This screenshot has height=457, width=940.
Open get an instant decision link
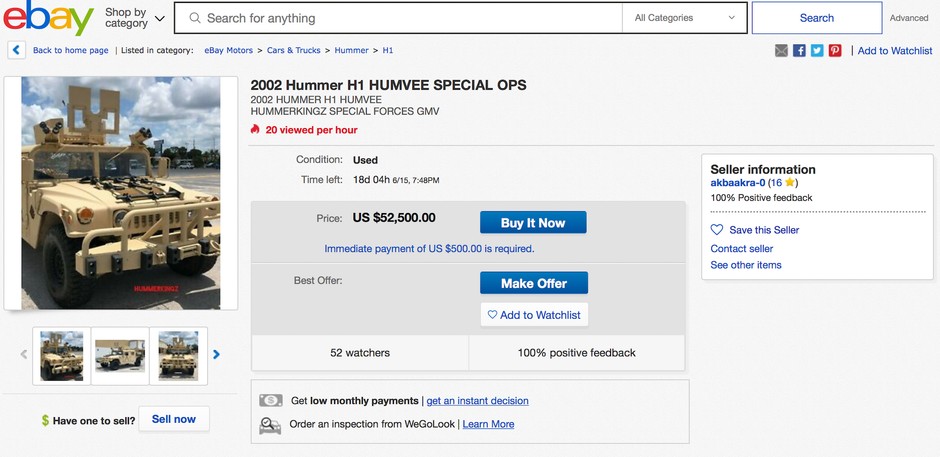tap(477, 401)
